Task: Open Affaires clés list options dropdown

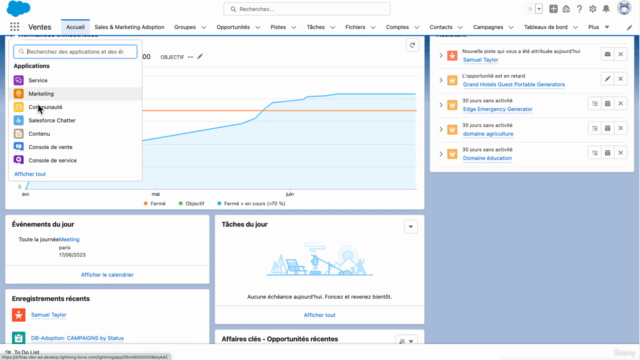Action: point(407,341)
